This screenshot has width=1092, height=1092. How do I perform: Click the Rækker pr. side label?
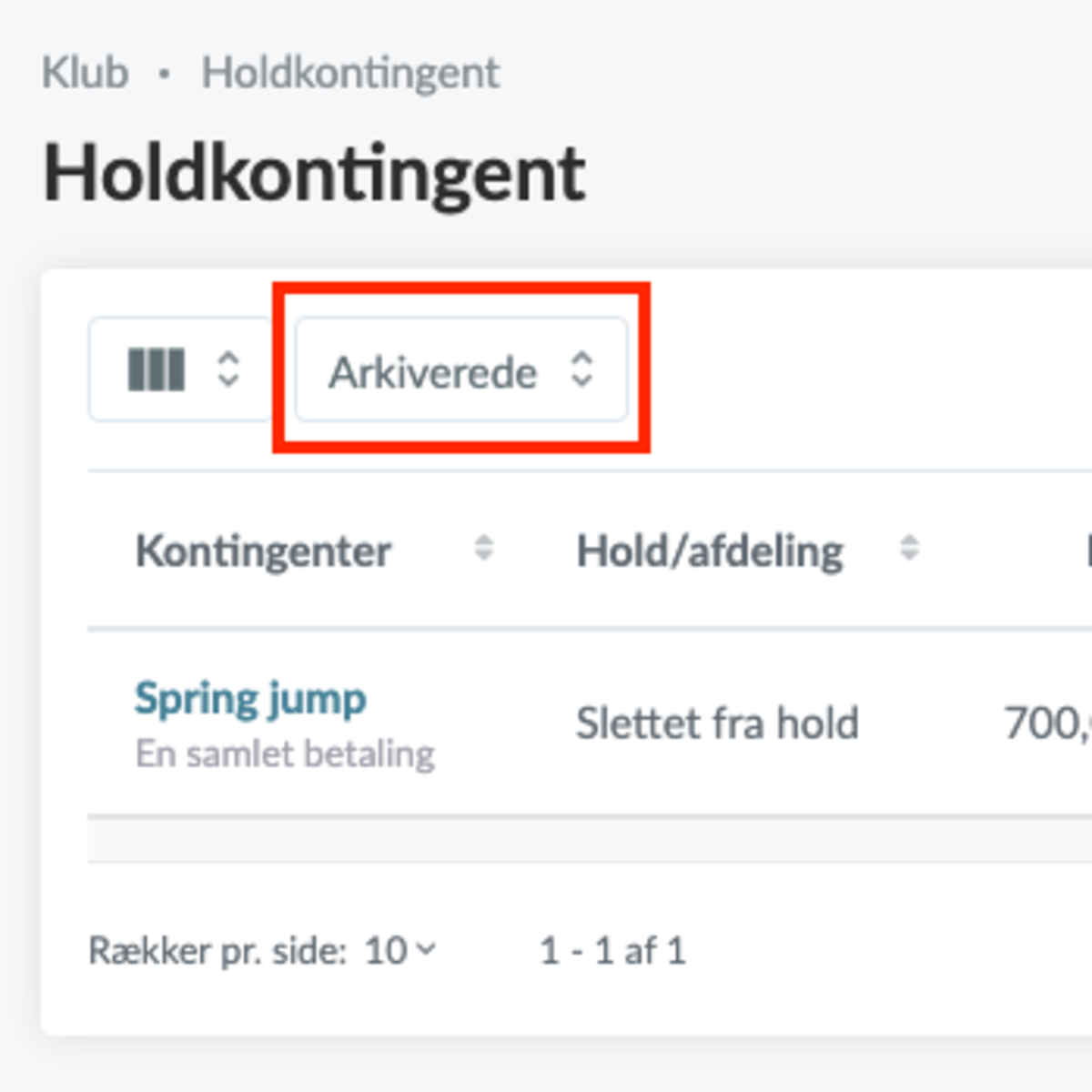pyautogui.click(x=217, y=951)
